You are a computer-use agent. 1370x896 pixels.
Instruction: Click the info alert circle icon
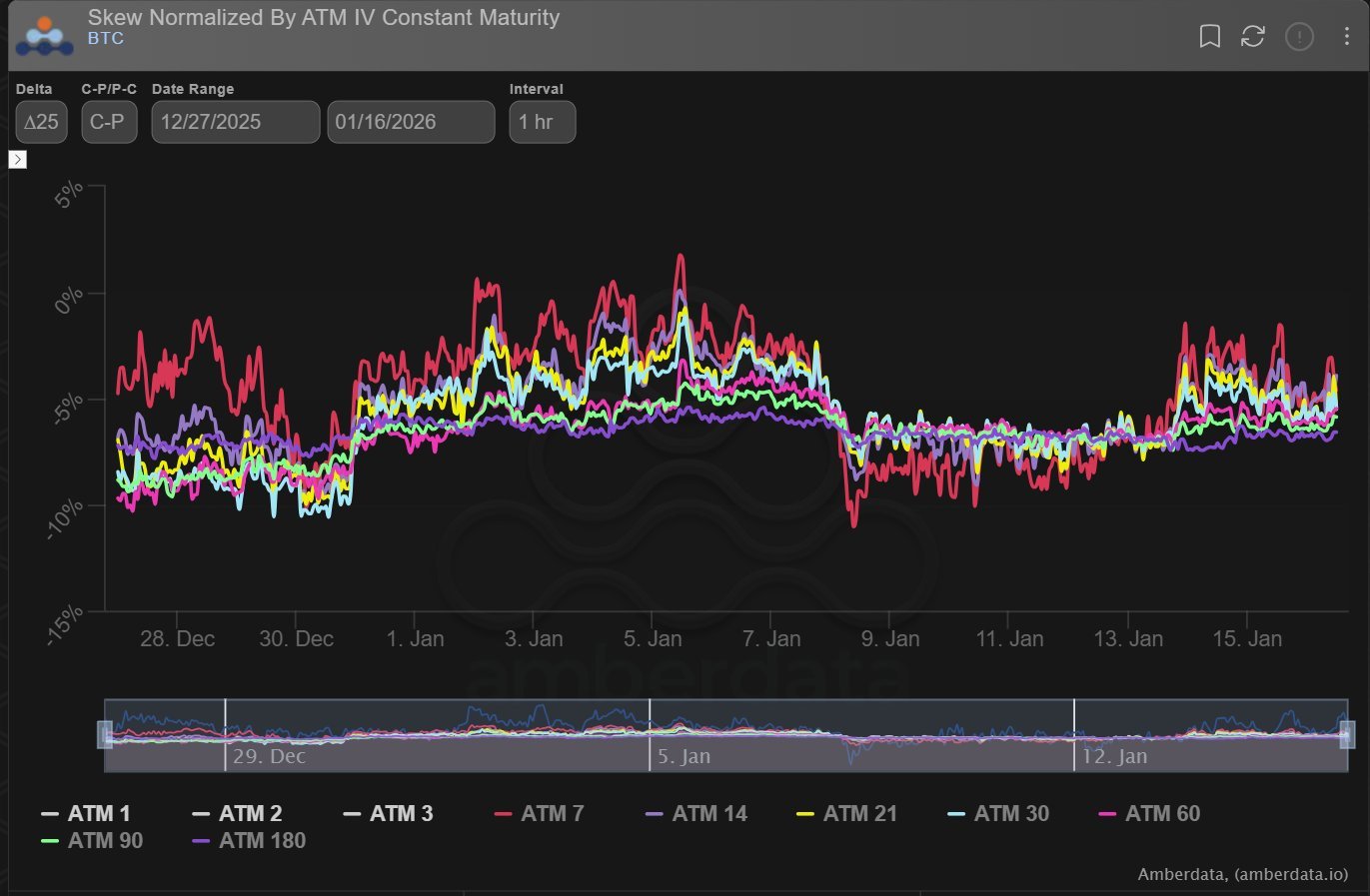(1299, 37)
